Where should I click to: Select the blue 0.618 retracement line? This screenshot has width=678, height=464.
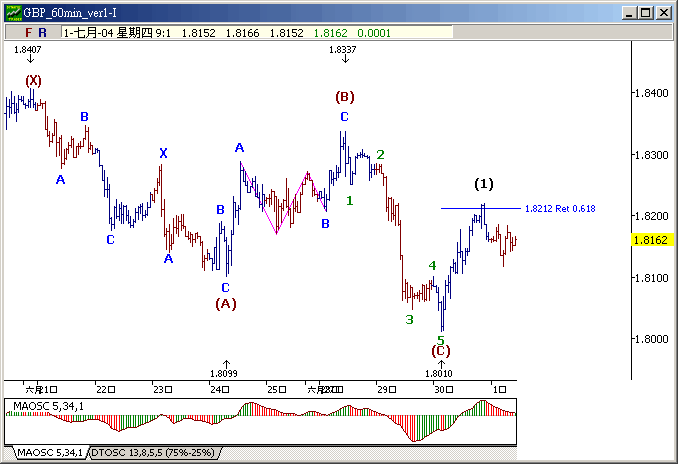(481, 209)
